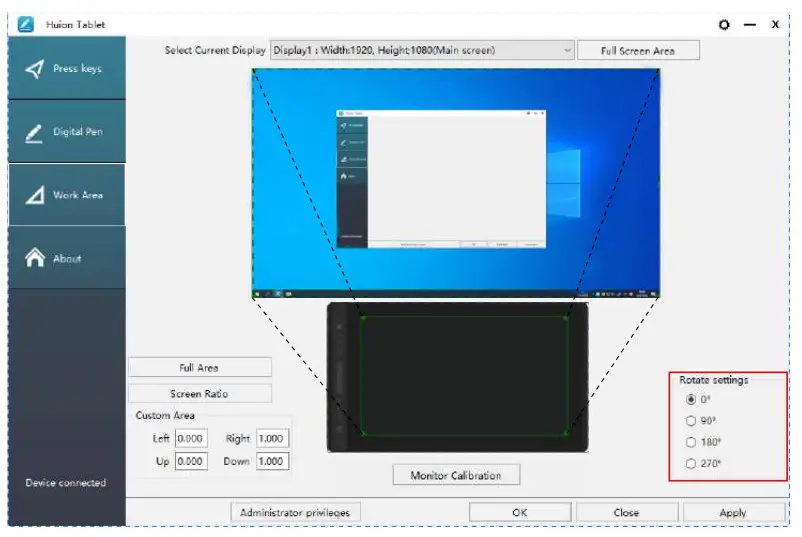Click the Screen Ratio button
Image resolution: width=802 pixels, height=537 pixels.
(199, 394)
